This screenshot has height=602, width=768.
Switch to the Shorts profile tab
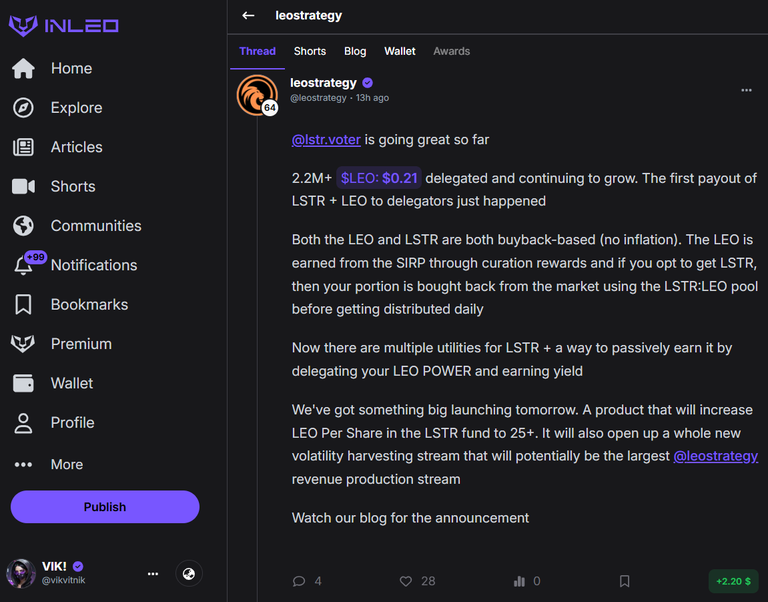(x=310, y=51)
